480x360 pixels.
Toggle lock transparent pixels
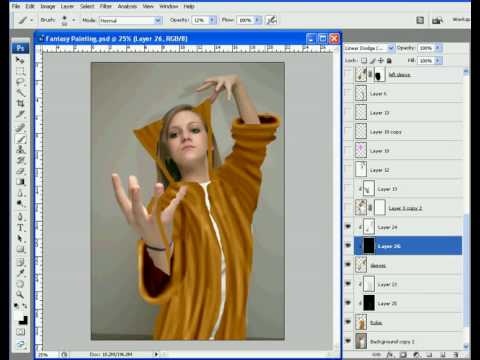click(x=364, y=61)
